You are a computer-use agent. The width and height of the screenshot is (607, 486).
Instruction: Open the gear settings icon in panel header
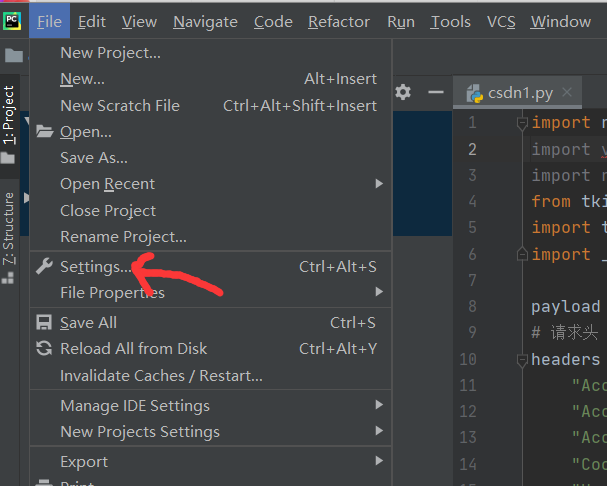[403, 92]
